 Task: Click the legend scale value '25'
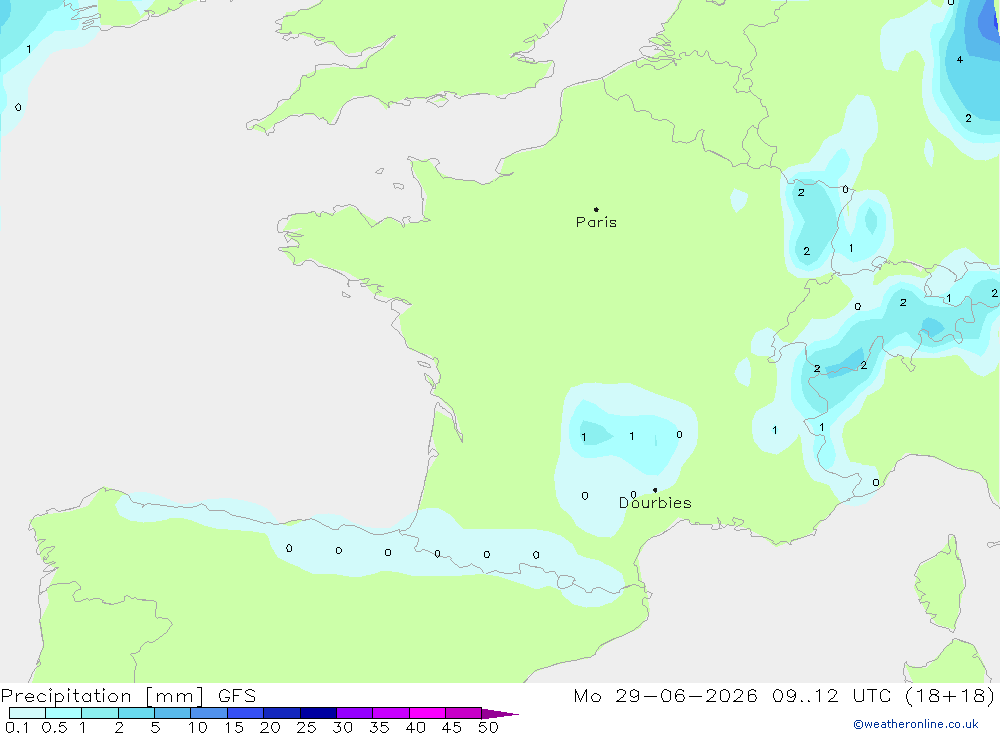pos(306,727)
